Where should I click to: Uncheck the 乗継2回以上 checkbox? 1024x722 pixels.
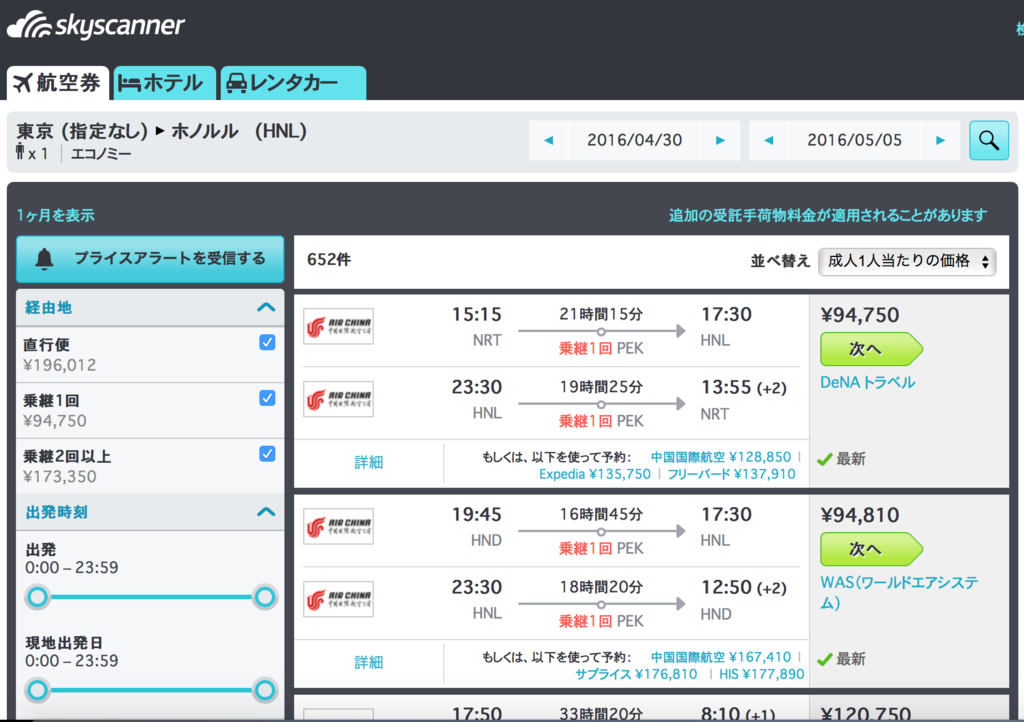click(267, 454)
